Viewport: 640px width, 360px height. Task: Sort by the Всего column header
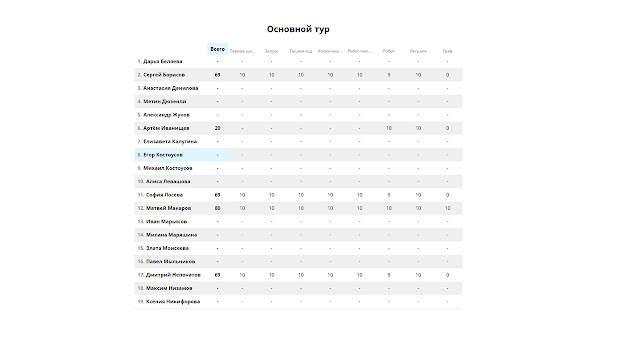217,49
